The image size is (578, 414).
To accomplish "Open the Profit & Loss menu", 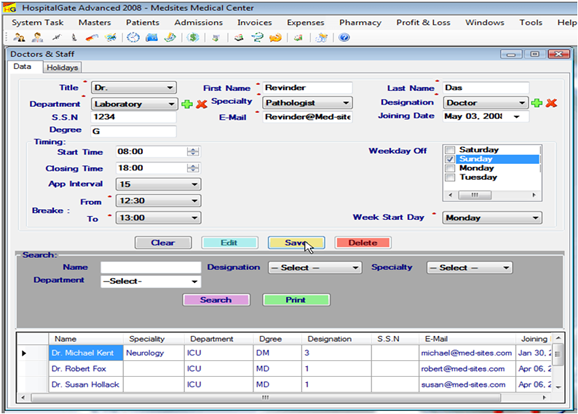I will pos(423,22).
